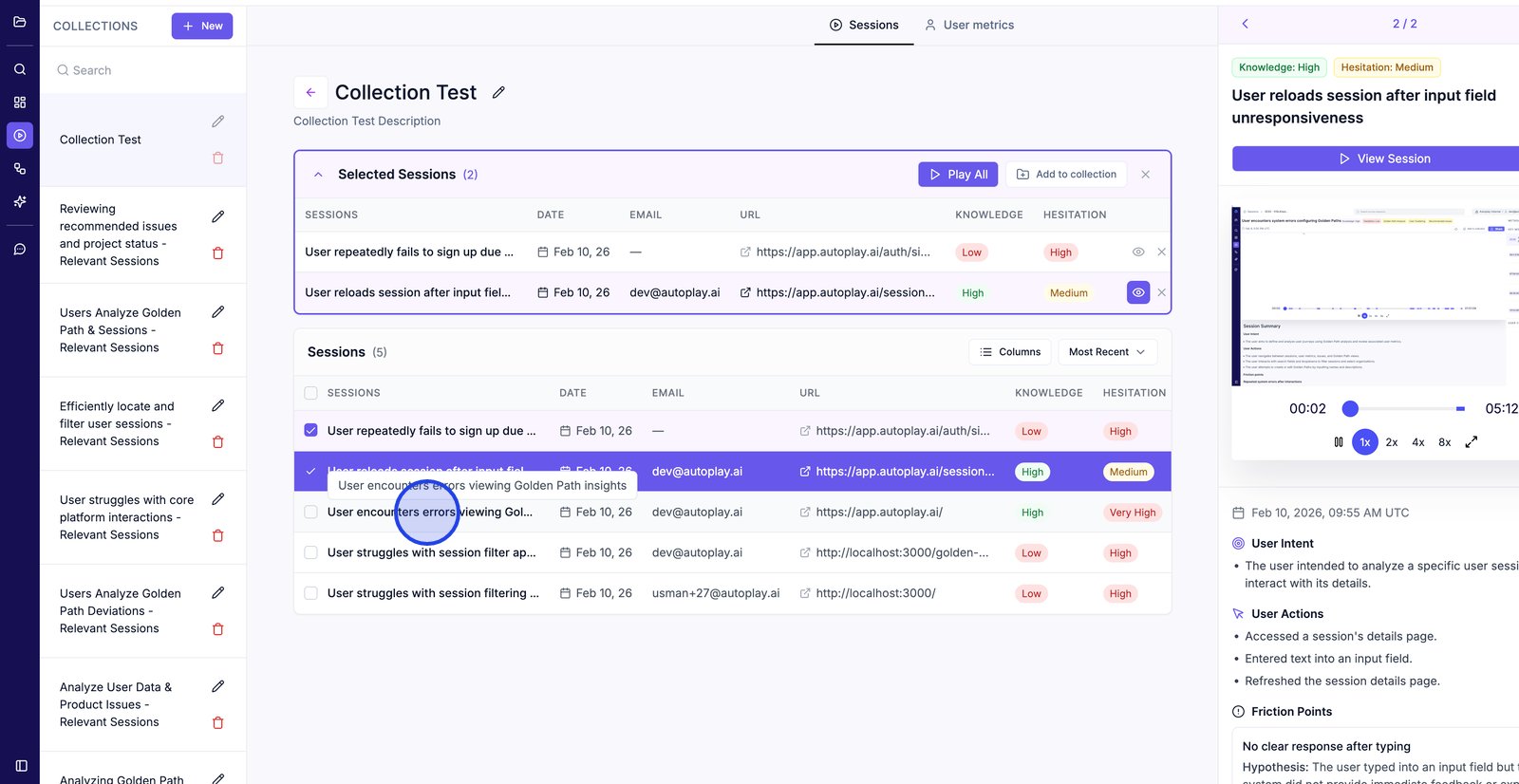The width and height of the screenshot is (1519, 784).
Task: Check the usman+27@autoplay.ai session row
Action: [x=310, y=593]
